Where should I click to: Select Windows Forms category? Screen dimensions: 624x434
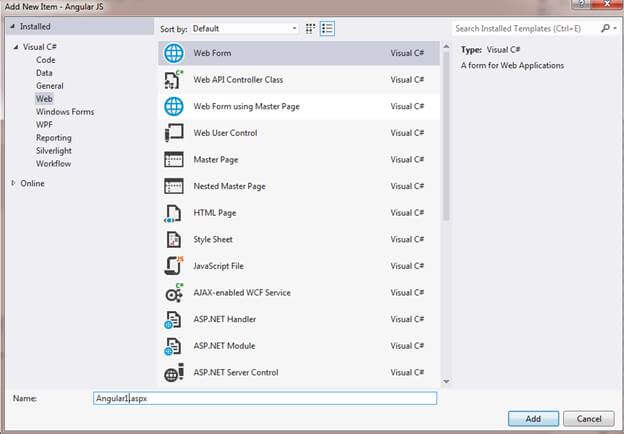[65, 112]
